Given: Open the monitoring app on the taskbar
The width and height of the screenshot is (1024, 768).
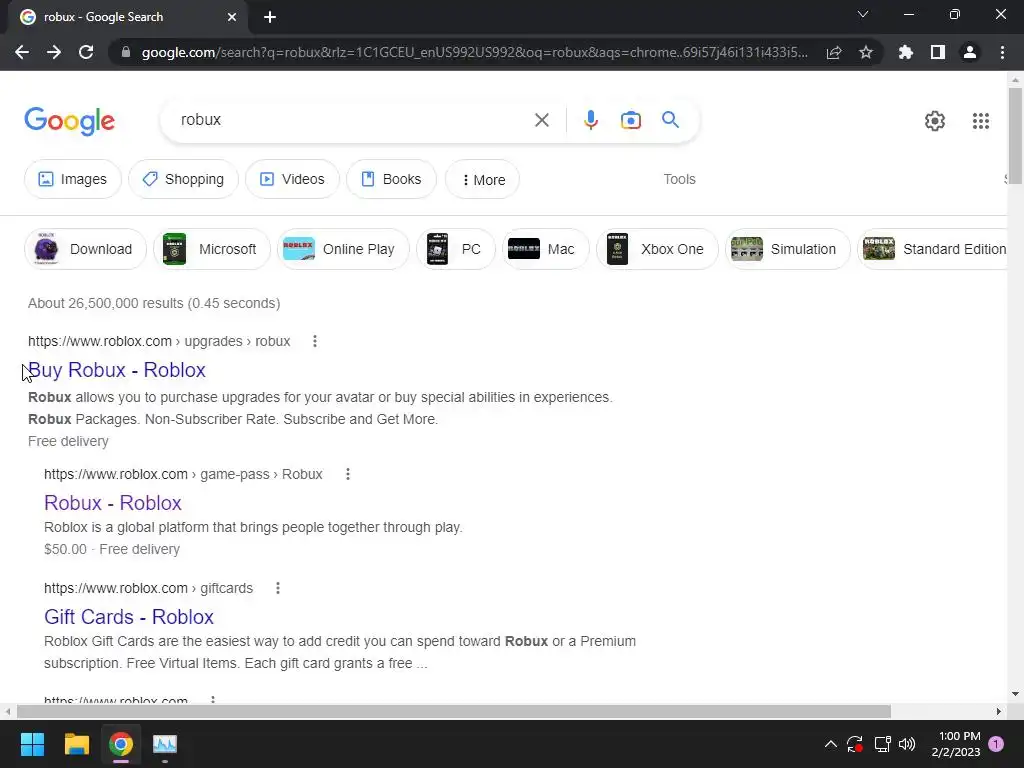Looking at the screenshot, I should pyautogui.click(x=165, y=744).
